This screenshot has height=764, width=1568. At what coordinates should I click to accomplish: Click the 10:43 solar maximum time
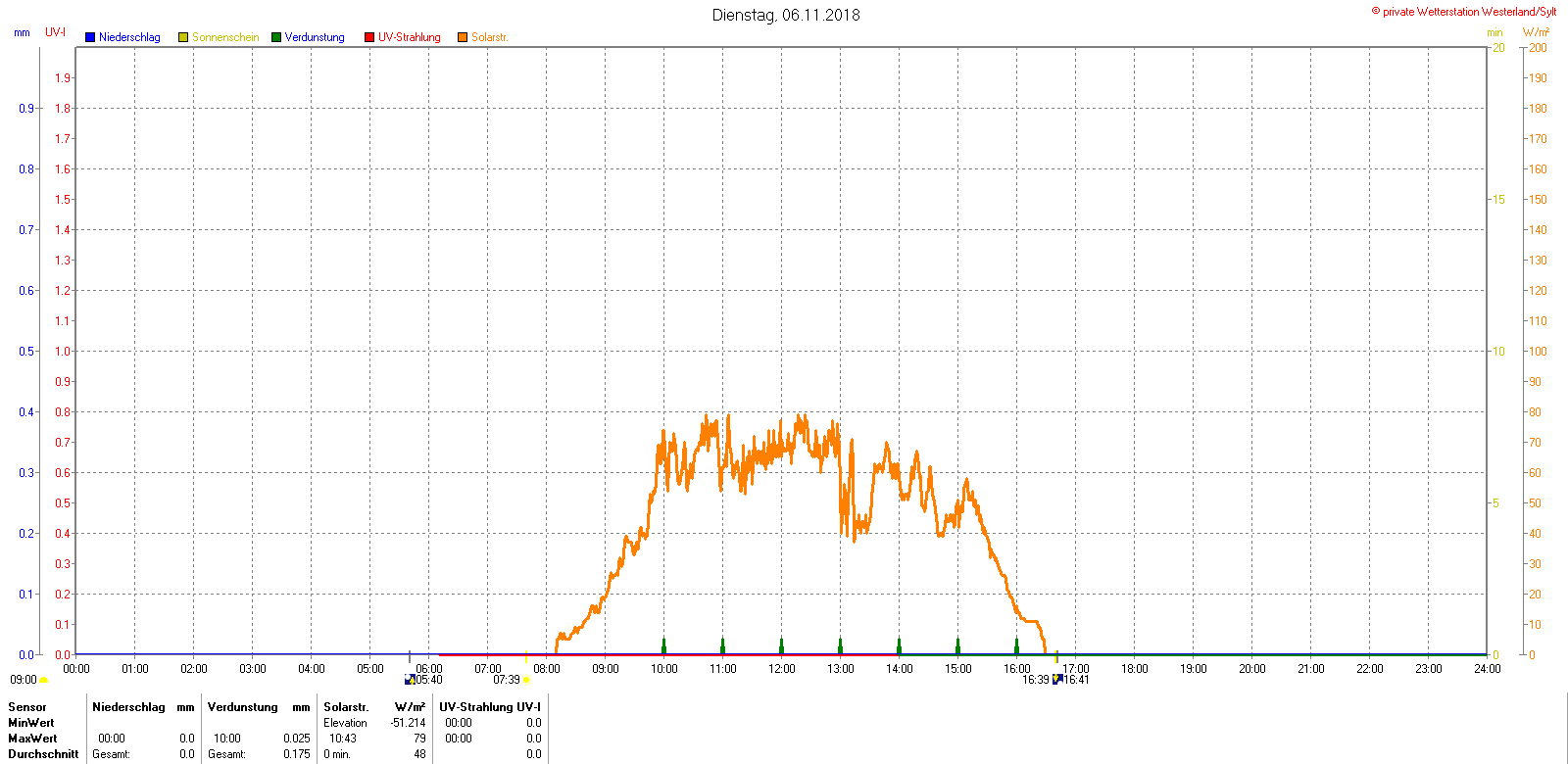[x=343, y=739]
